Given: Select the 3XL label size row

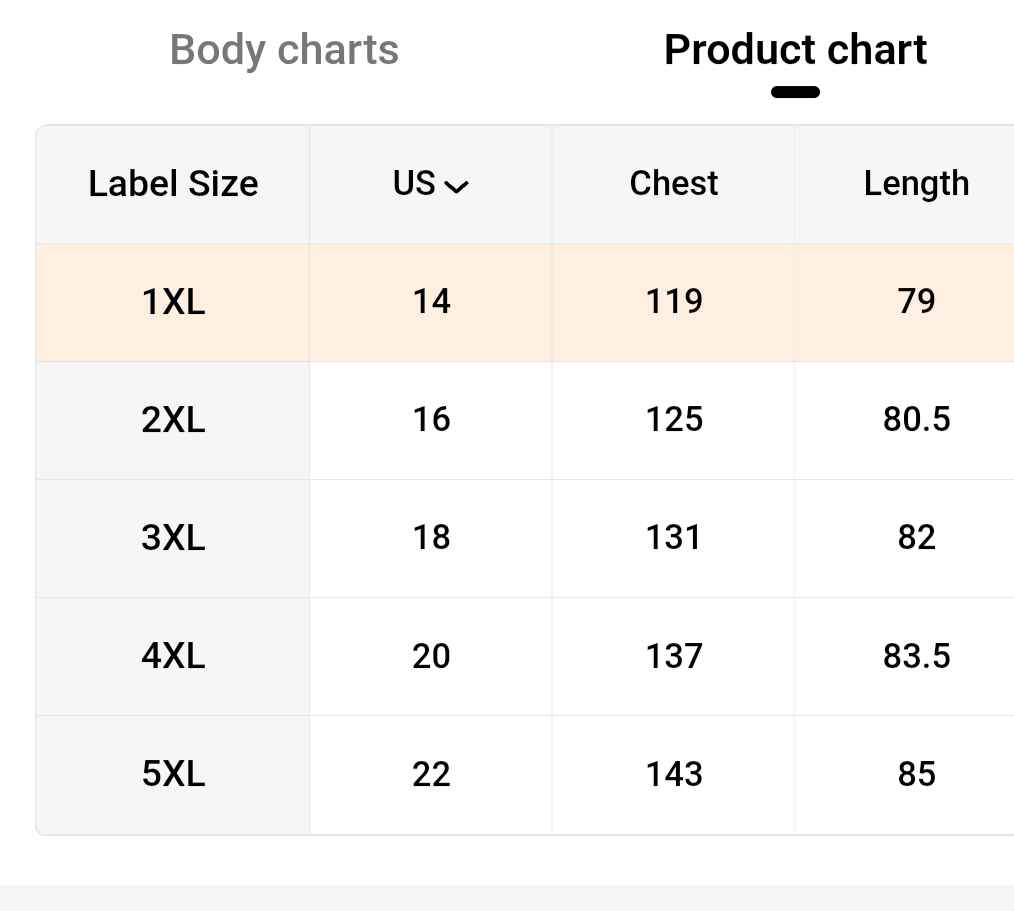Looking at the screenshot, I should (173, 538).
